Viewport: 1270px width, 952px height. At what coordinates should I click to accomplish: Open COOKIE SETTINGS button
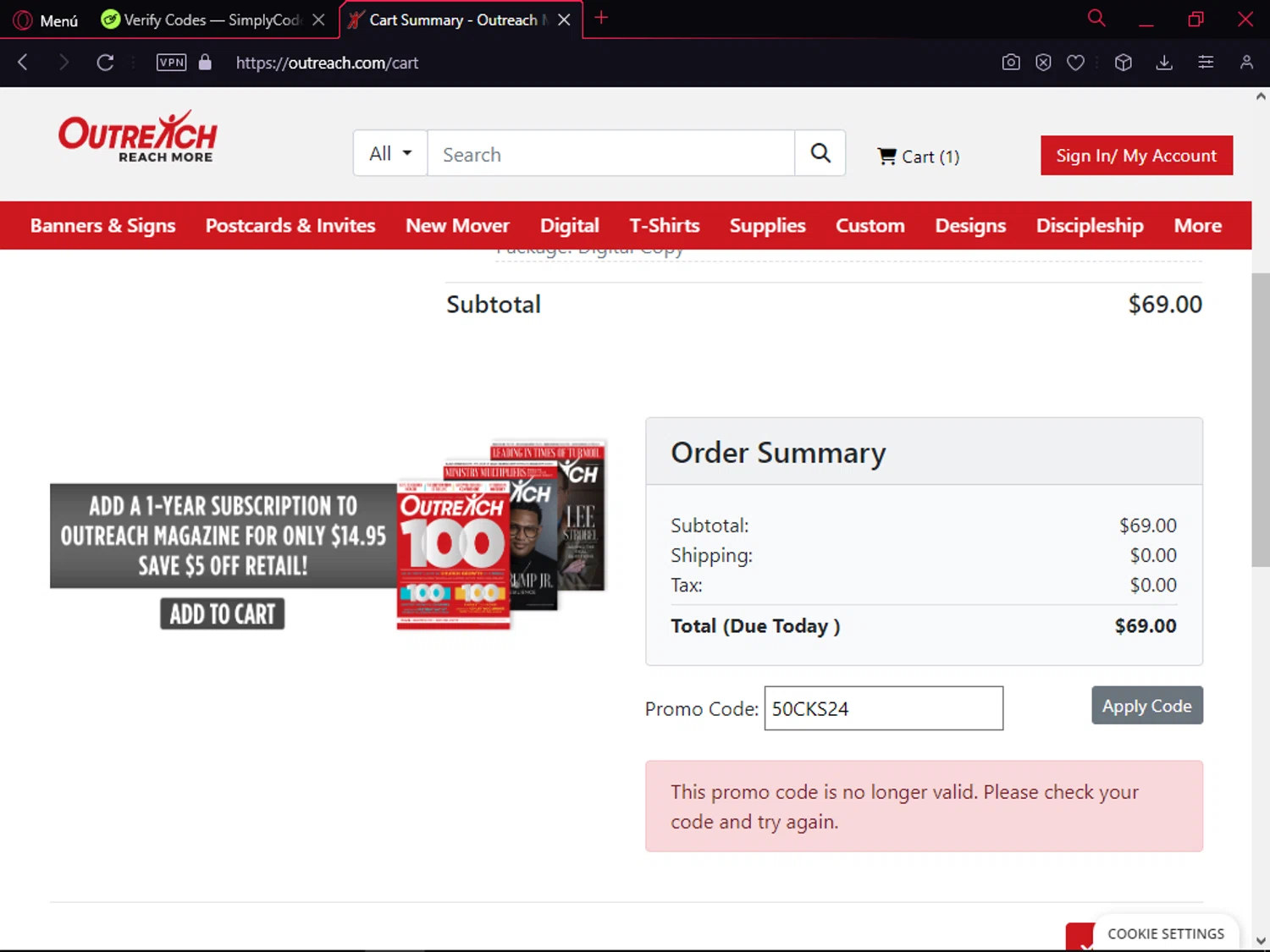click(x=1165, y=933)
